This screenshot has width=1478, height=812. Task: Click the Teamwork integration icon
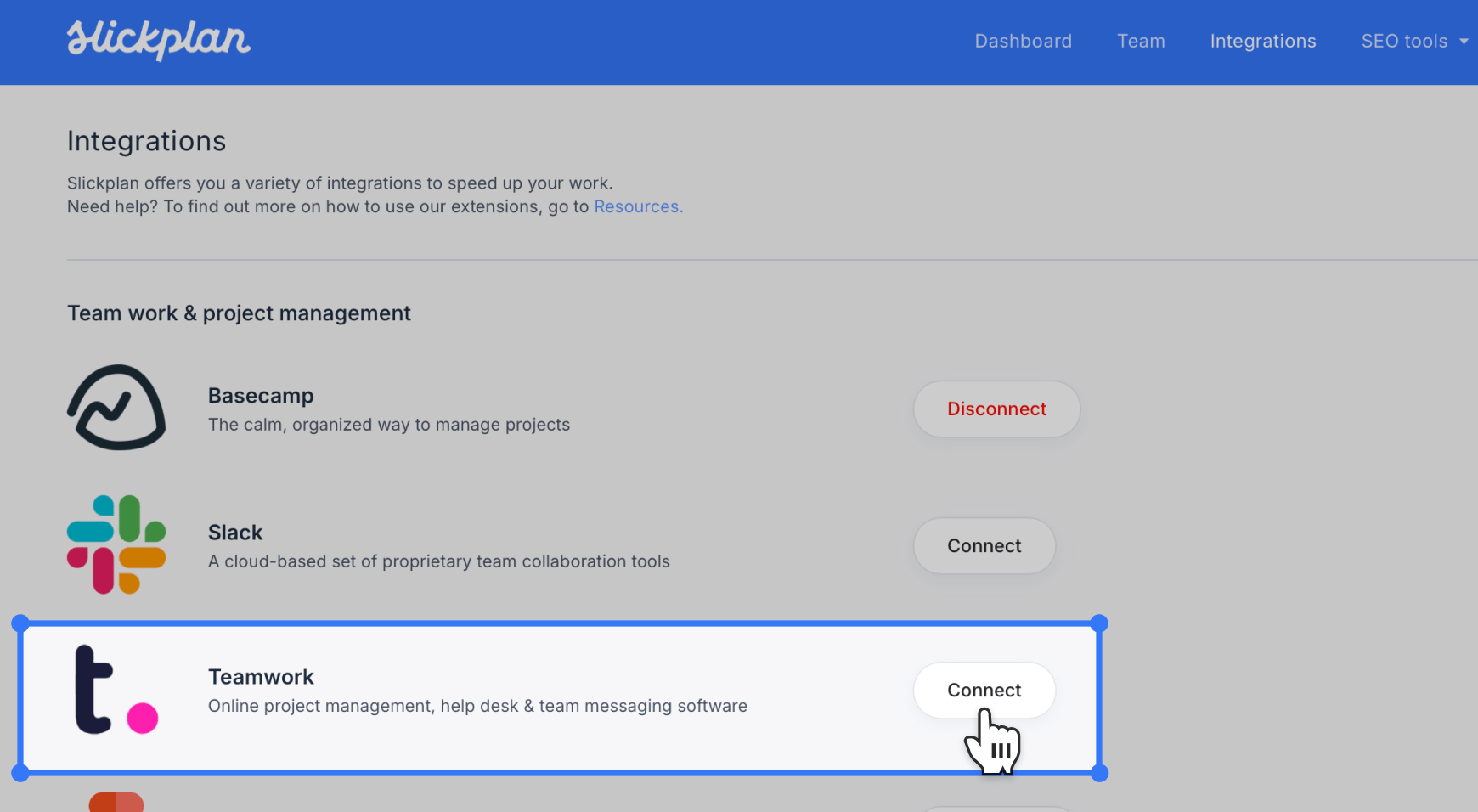coord(116,690)
